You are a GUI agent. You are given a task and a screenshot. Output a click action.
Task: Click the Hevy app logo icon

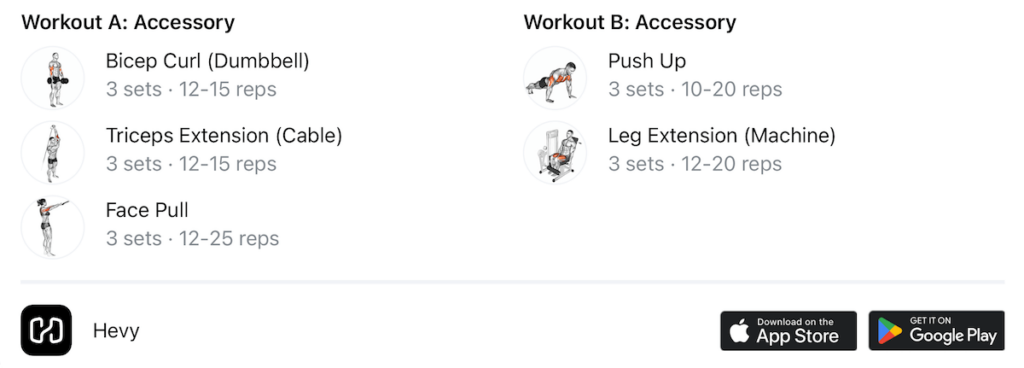[x=46, y=330]
